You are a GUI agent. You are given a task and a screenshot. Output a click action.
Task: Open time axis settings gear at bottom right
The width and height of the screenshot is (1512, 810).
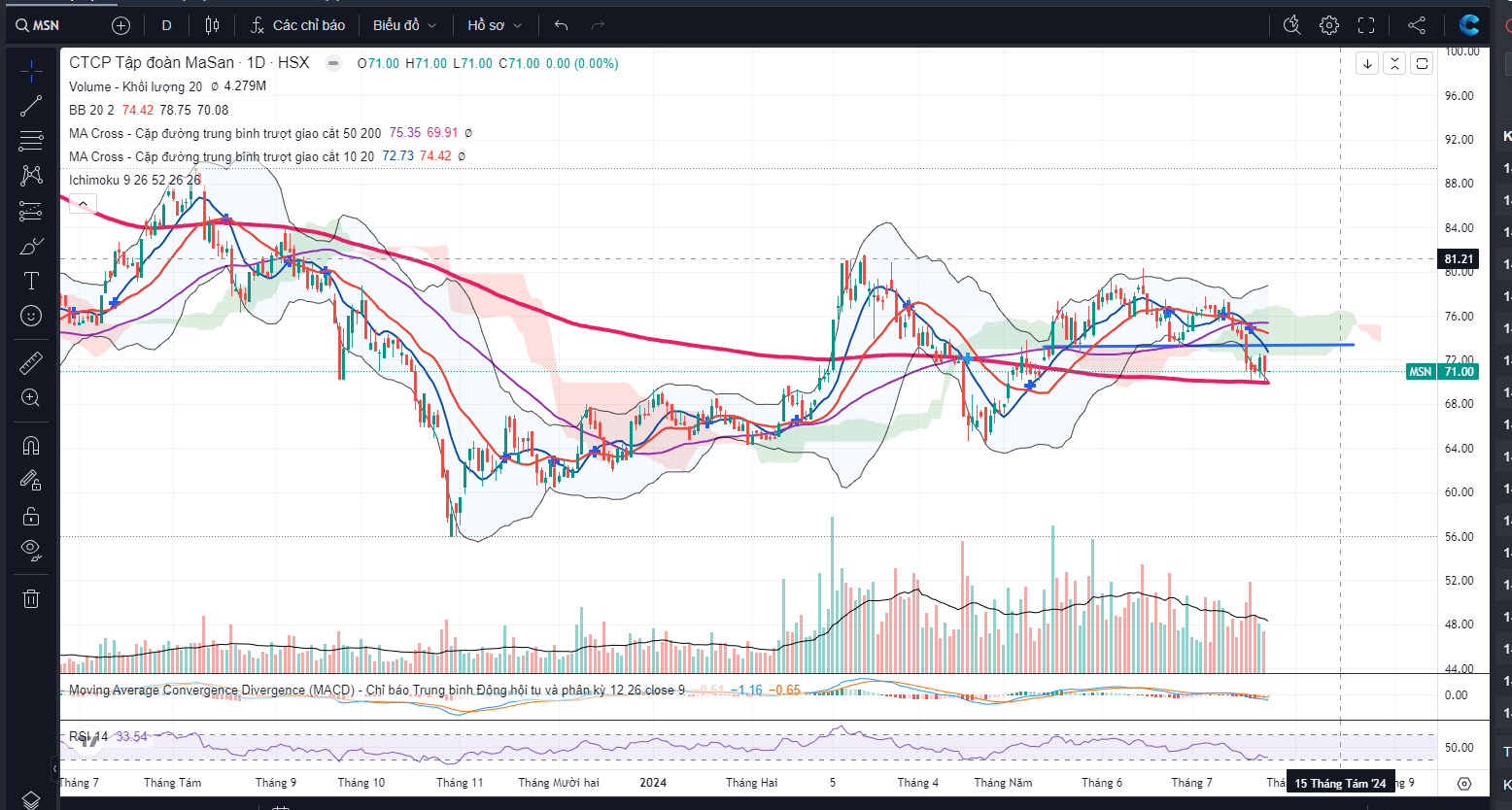click(1464, 783)
